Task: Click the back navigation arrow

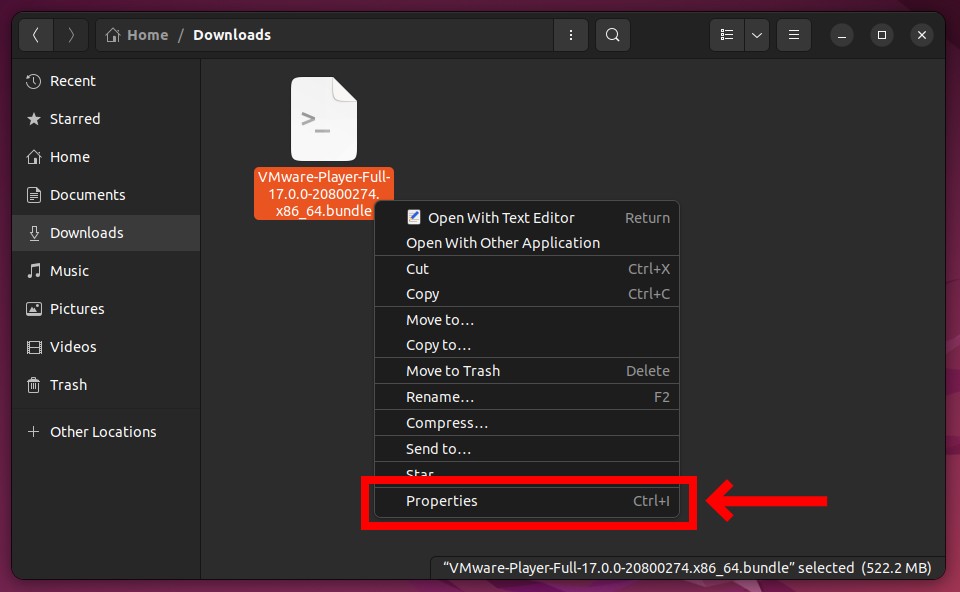Action: (x=35, y=34)
